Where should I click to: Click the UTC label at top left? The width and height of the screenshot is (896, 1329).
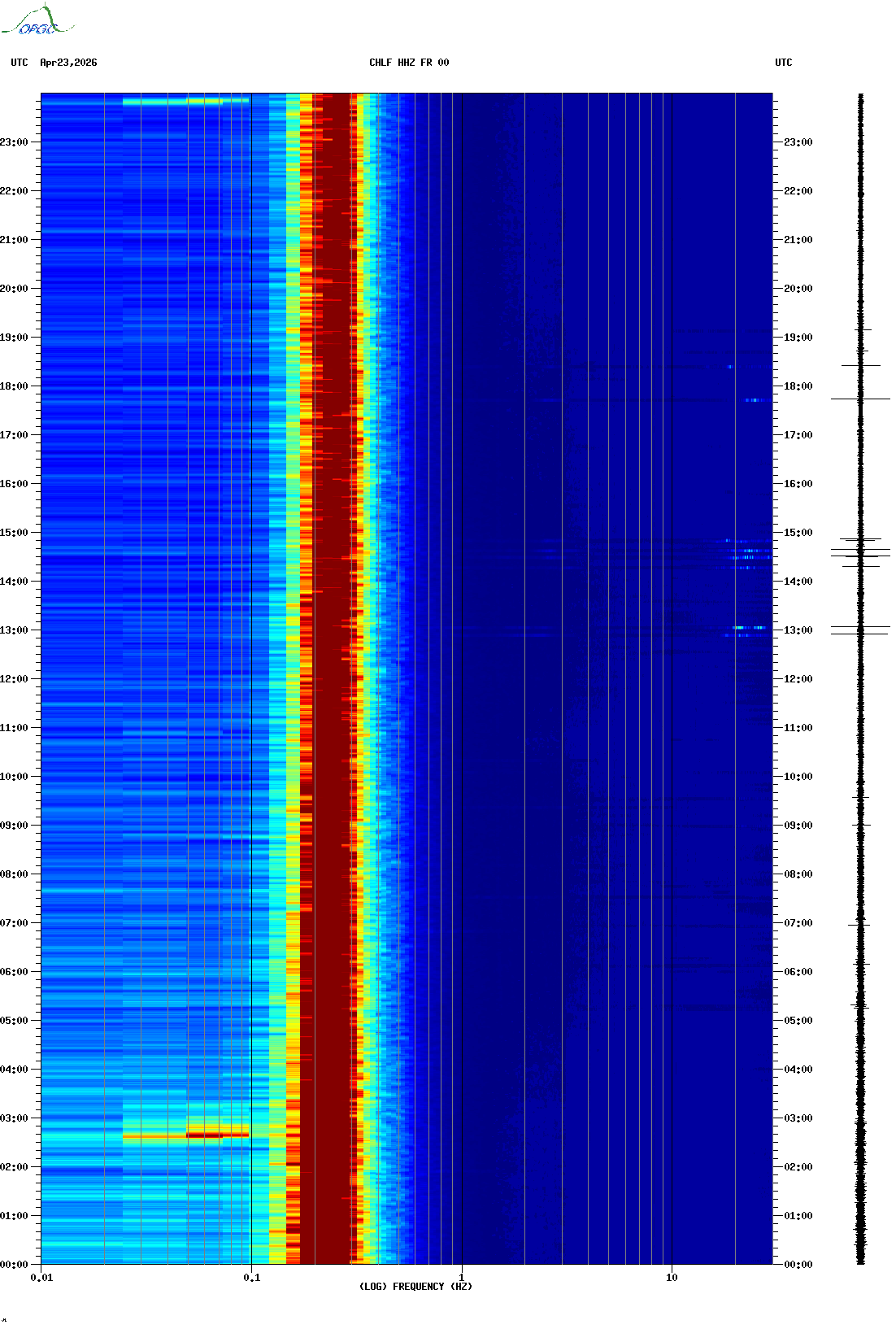click(x=20, y=63)
